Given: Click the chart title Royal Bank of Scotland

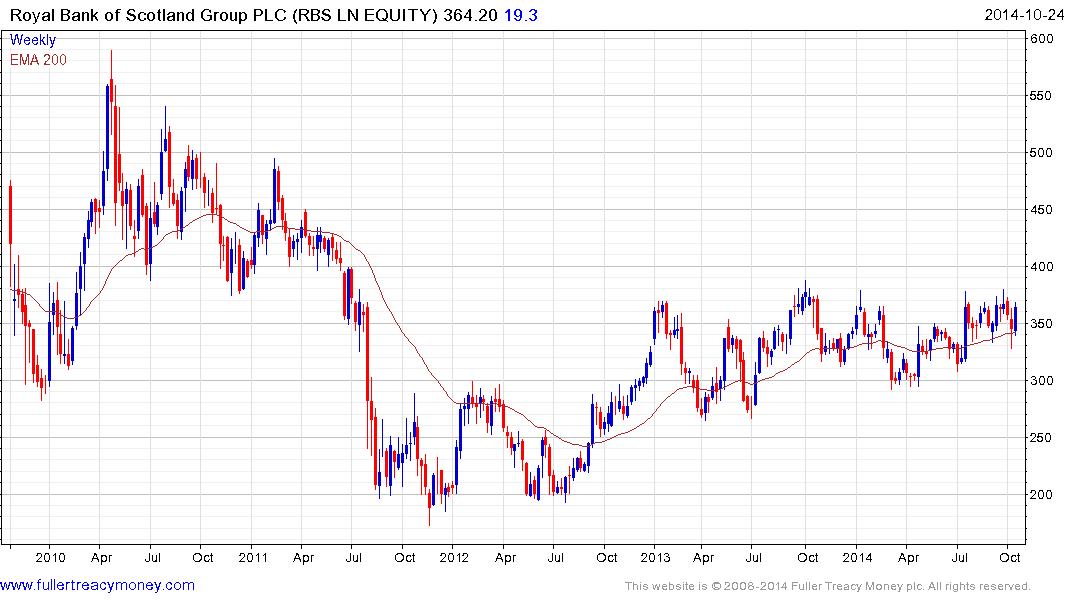Looking at the screenshot, I should [142, 15].
